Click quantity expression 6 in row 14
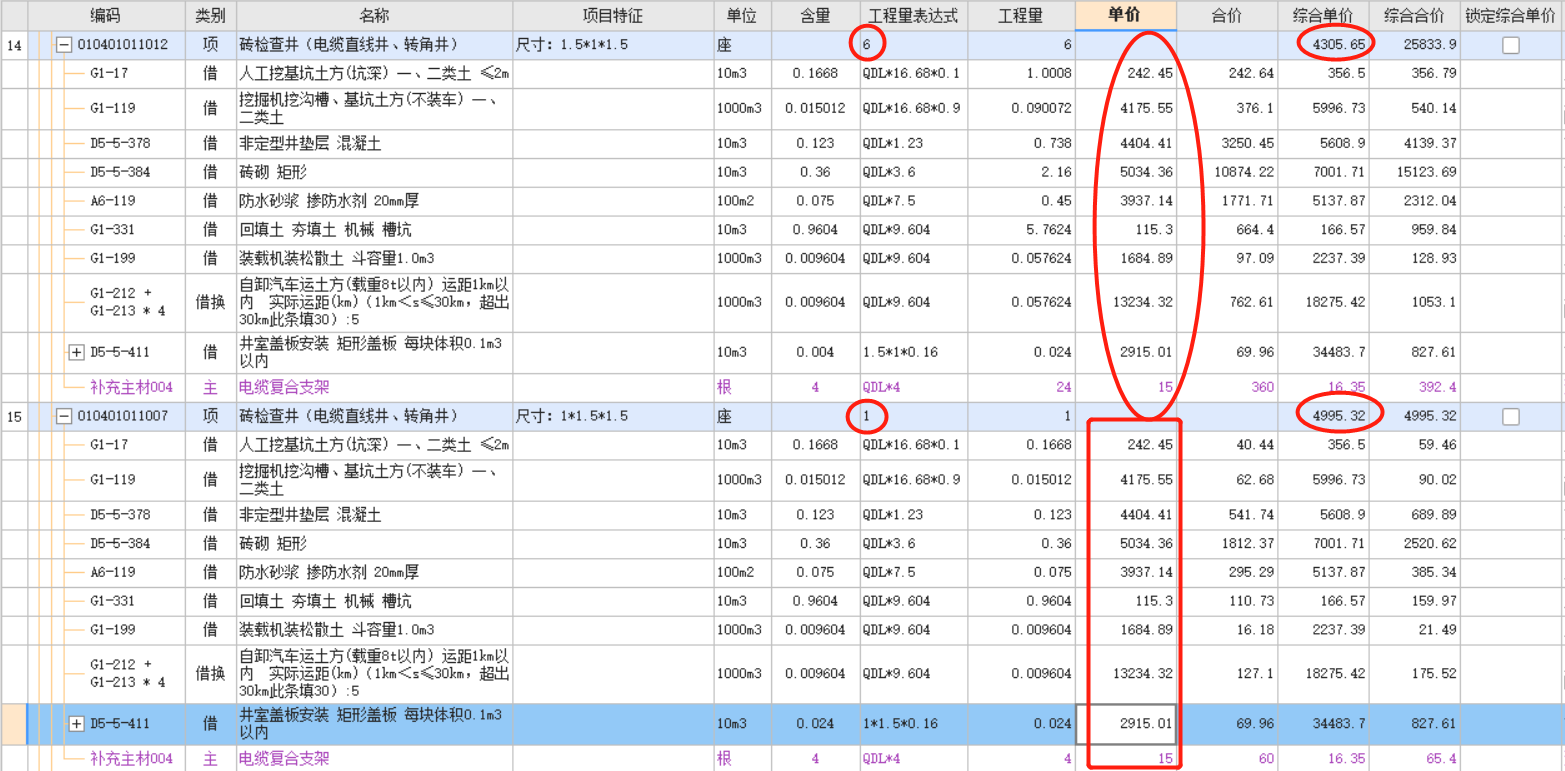The height and width of the screenshot is (771, 1565). click(x=913, y=45)
